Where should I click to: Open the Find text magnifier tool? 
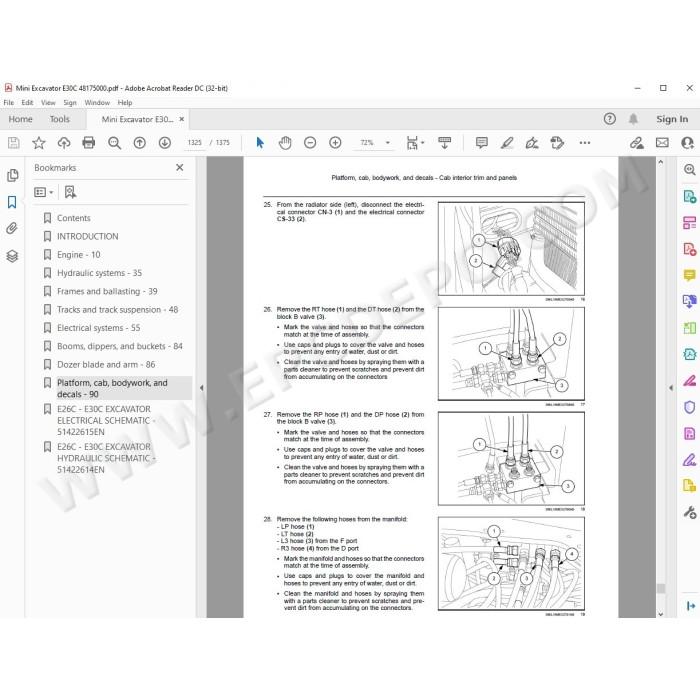pyautogui.click(x=114, y=143)
